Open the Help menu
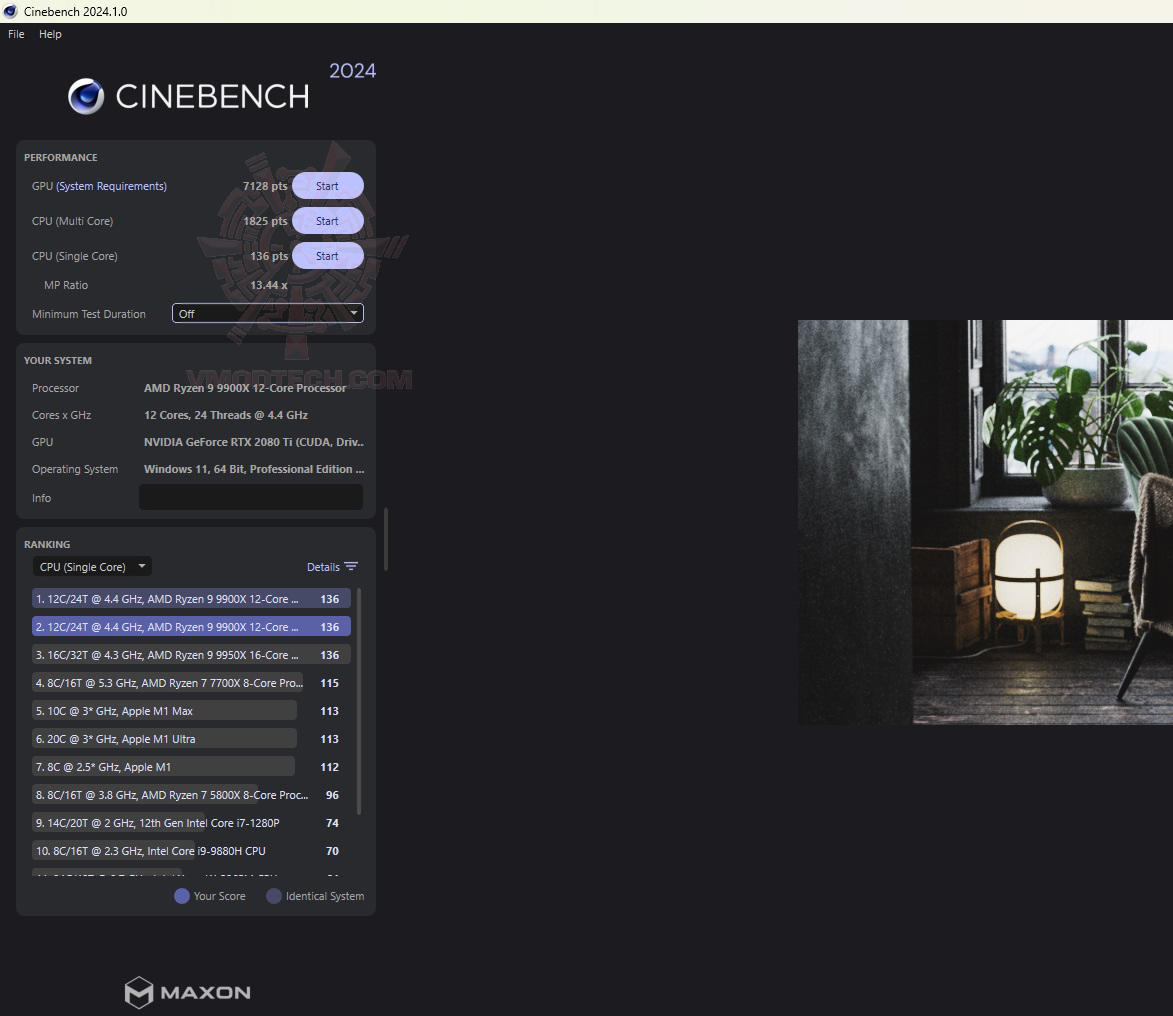 tap(50, 34)
